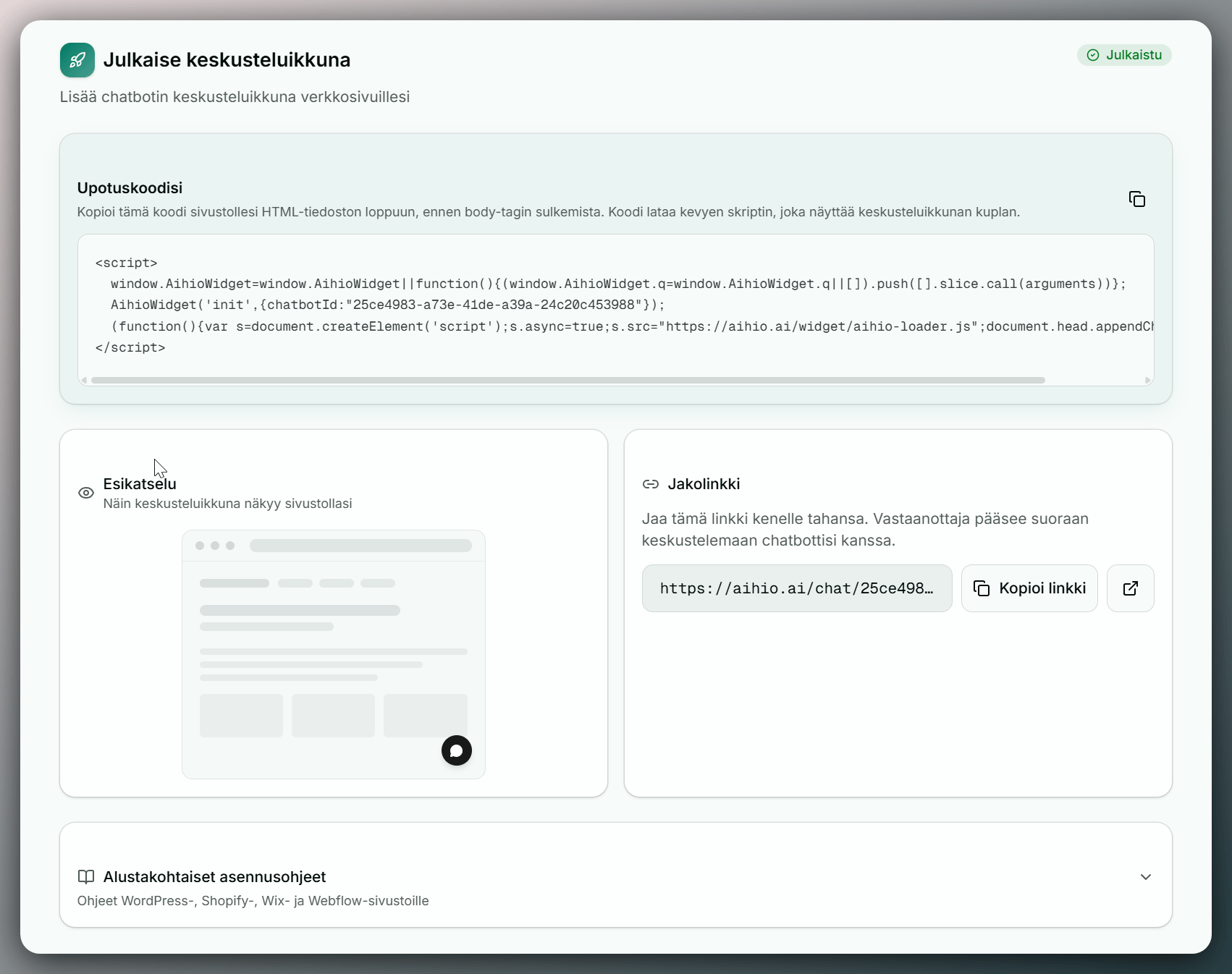Click the window.AihioWidget code line
Screen dimensions: 1232x974
[x=618, y=284]
